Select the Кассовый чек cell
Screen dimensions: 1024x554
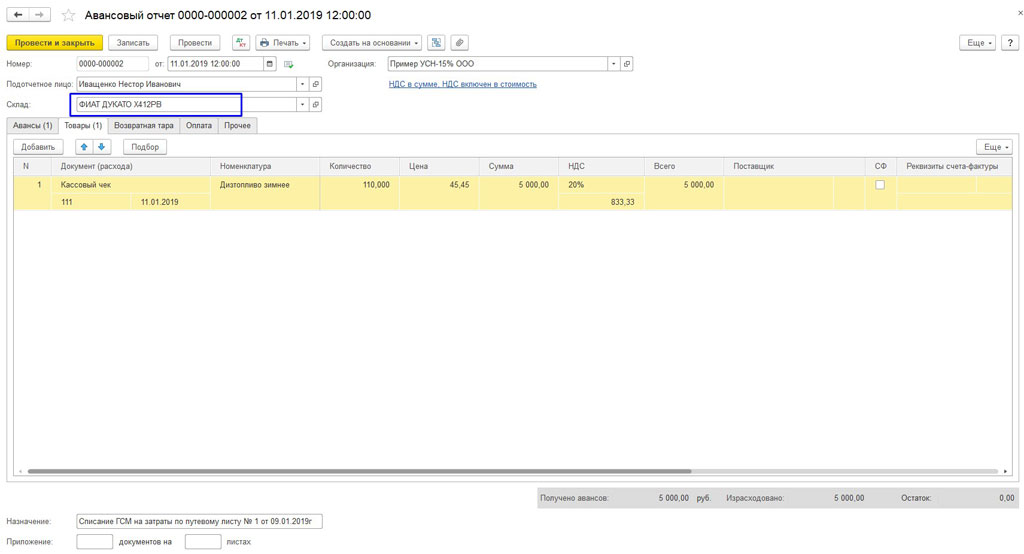coord(131,185)
